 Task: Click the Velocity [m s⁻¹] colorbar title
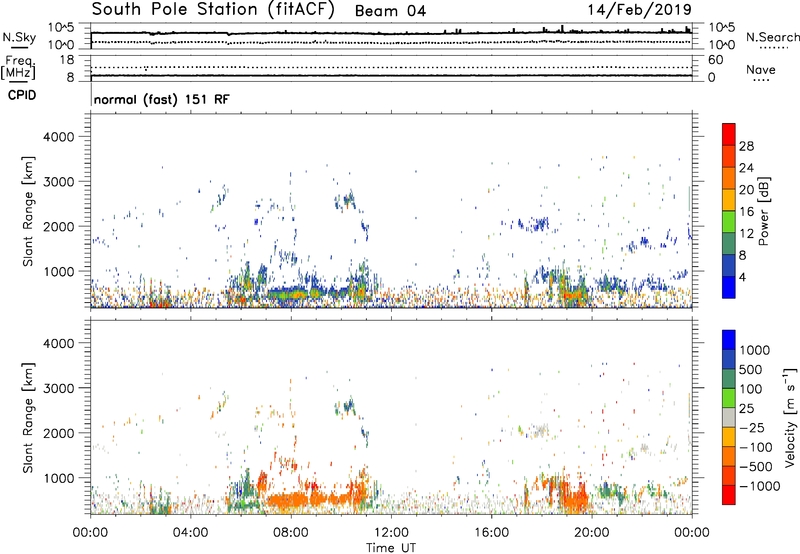pos(790,417)
